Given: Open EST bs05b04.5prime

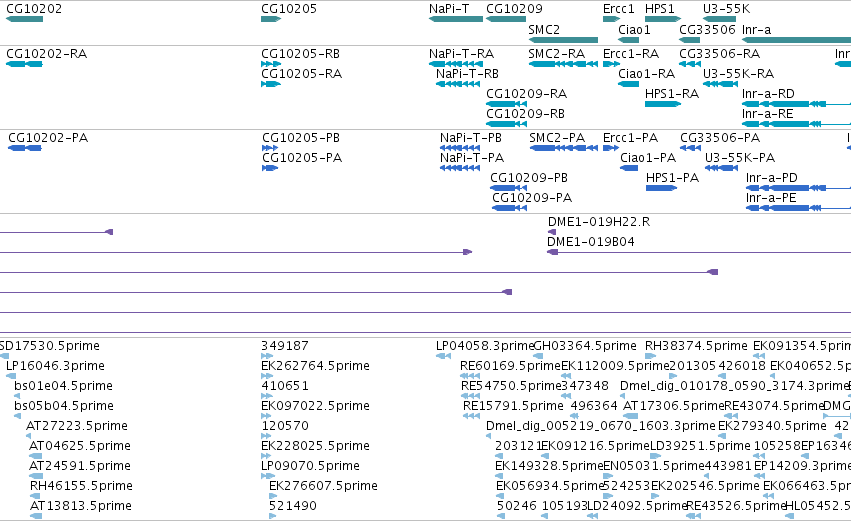Looking at the screenshot, I should (x=63, y=406).
